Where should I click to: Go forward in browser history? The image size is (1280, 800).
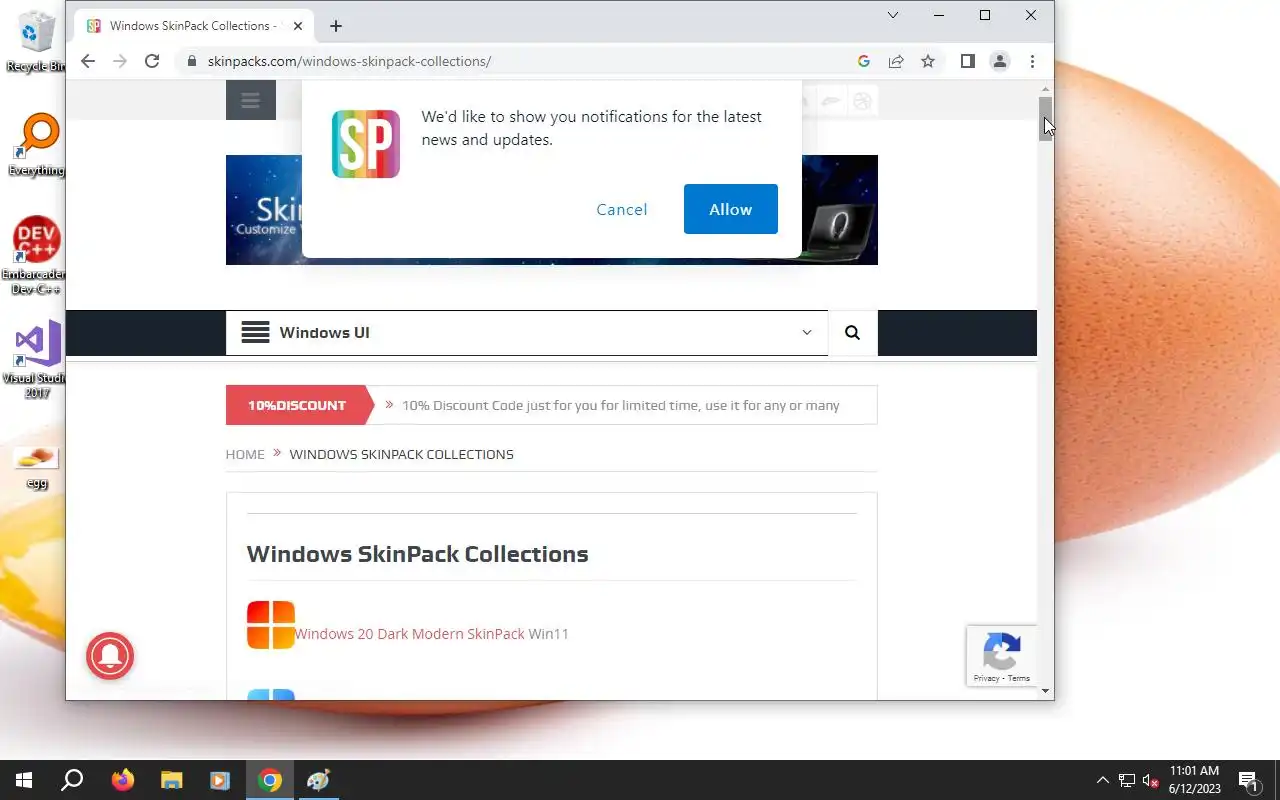click(x=120, y=61)
